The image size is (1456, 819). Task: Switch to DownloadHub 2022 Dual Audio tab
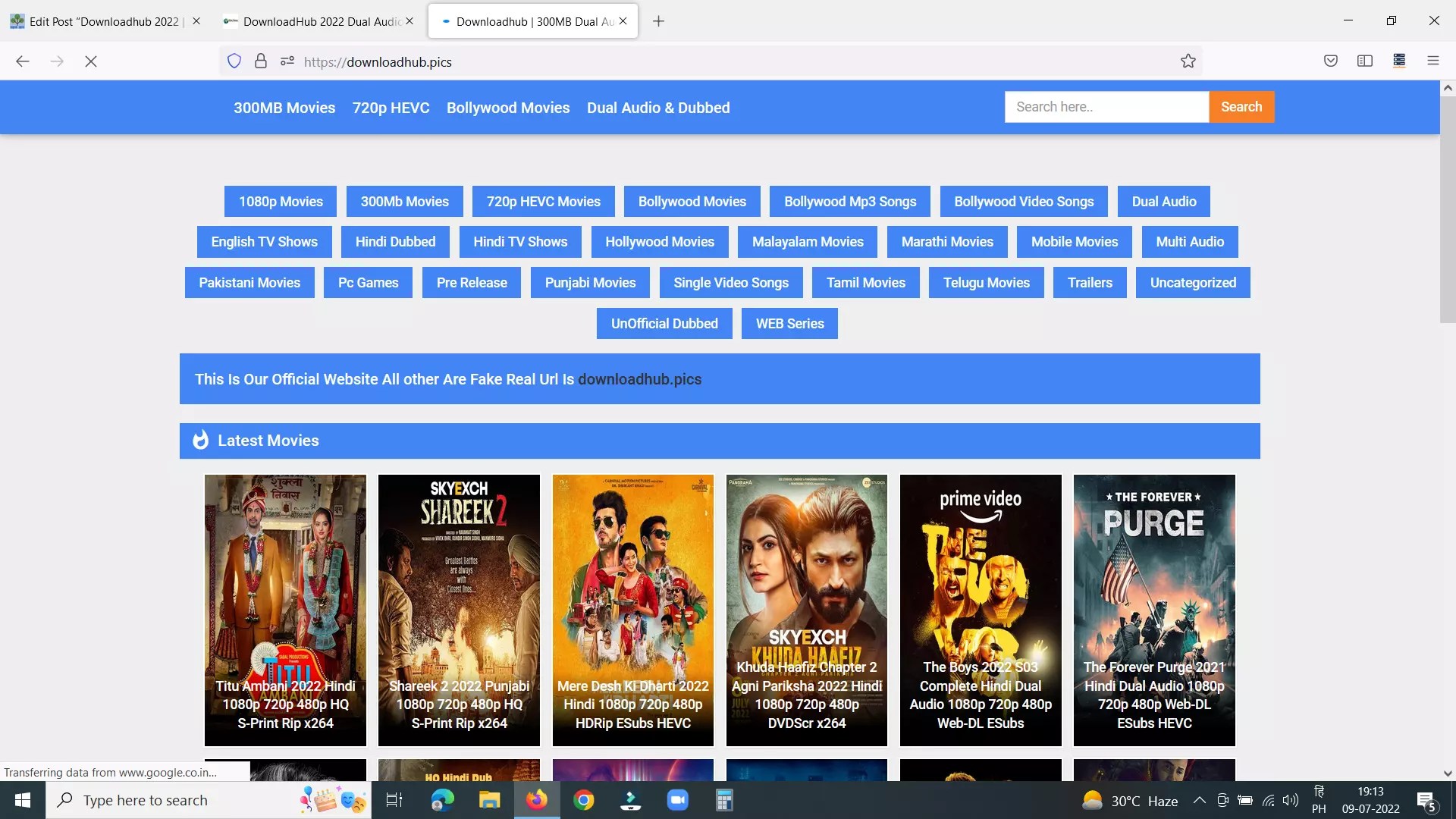317,21
